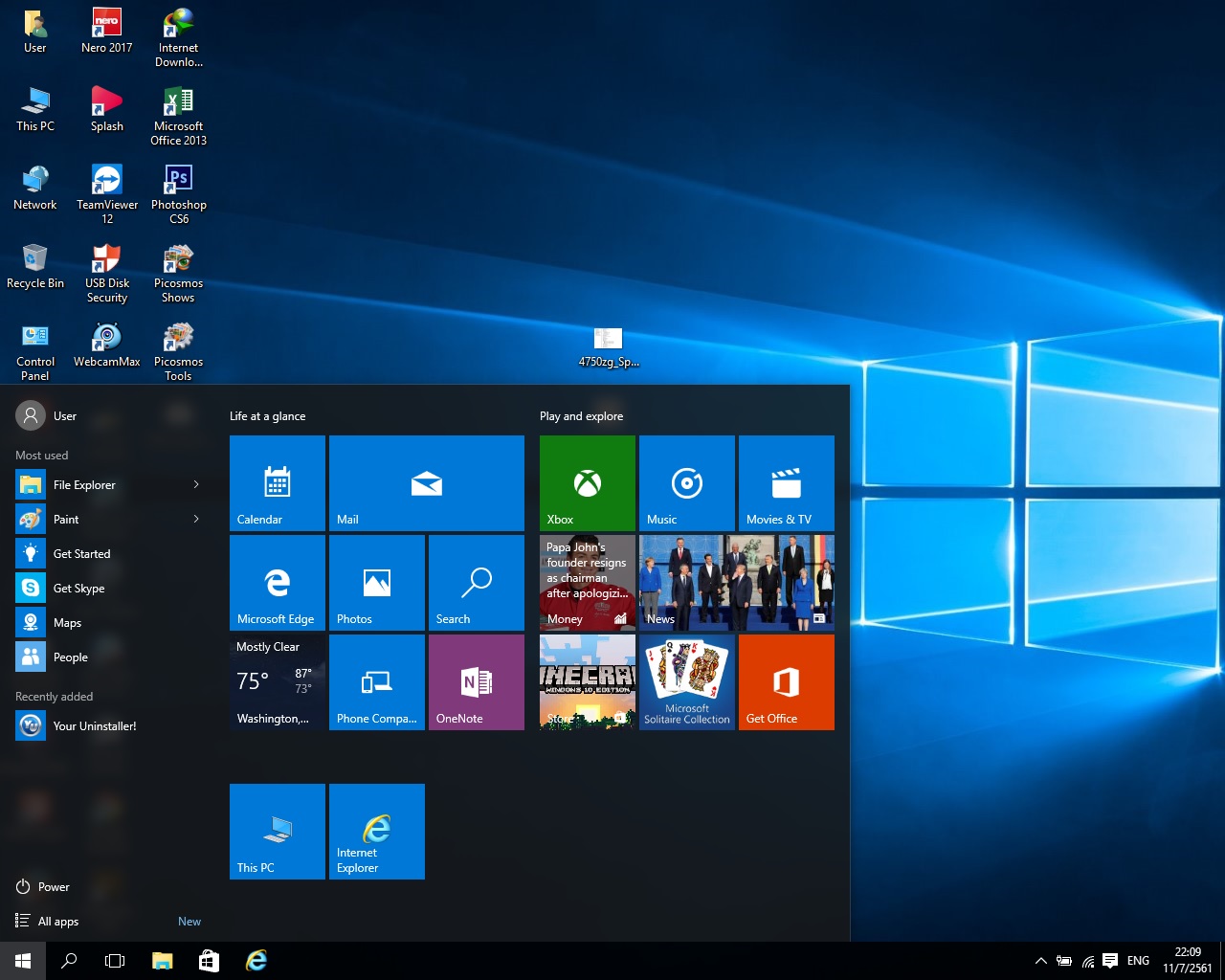
Task: Switch ENG input language indicator
Action: [1138, 961]
